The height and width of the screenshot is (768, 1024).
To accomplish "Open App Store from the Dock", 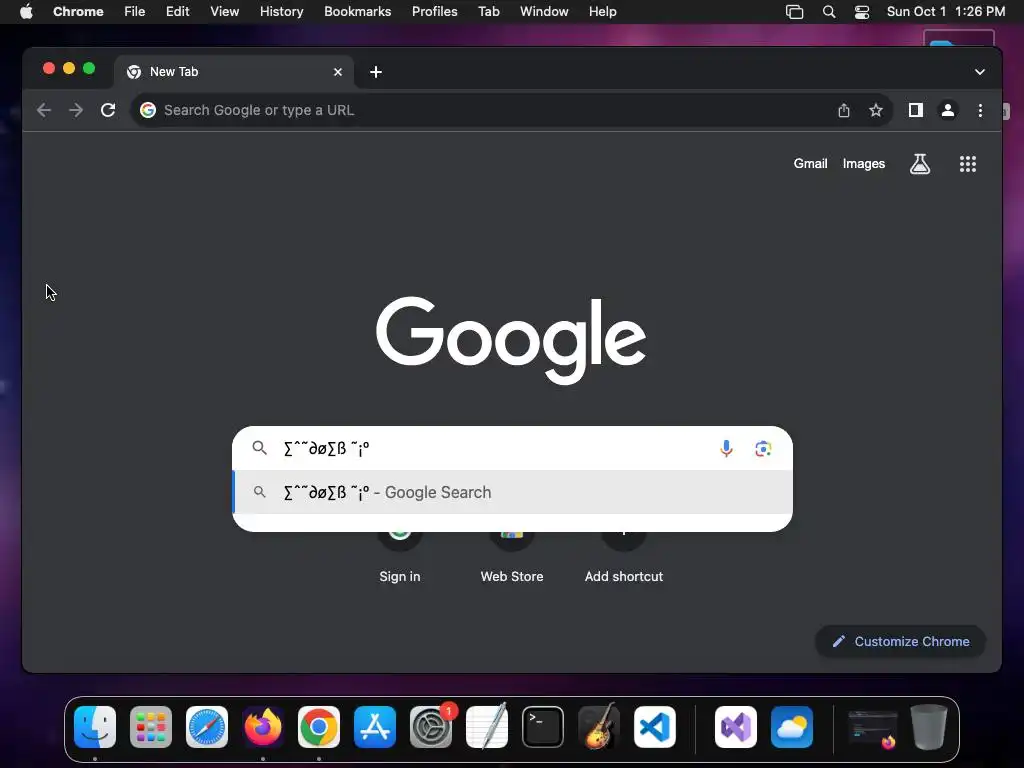I will coord(375,727).
